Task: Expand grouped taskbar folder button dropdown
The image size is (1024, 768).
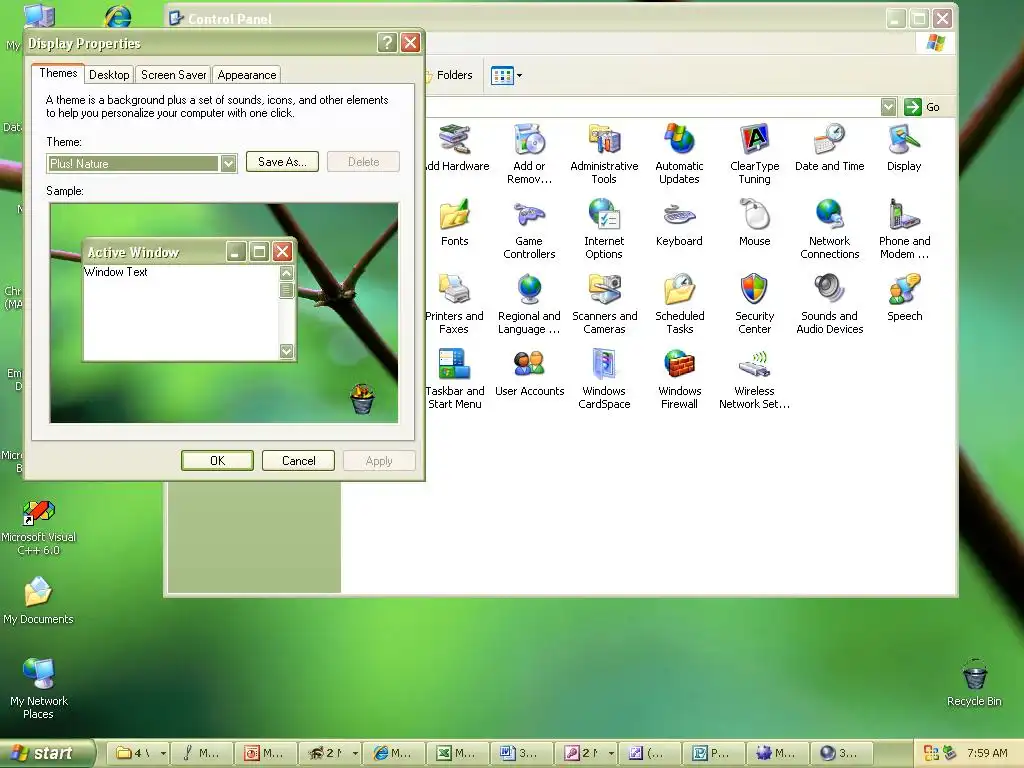Action: 163,753
